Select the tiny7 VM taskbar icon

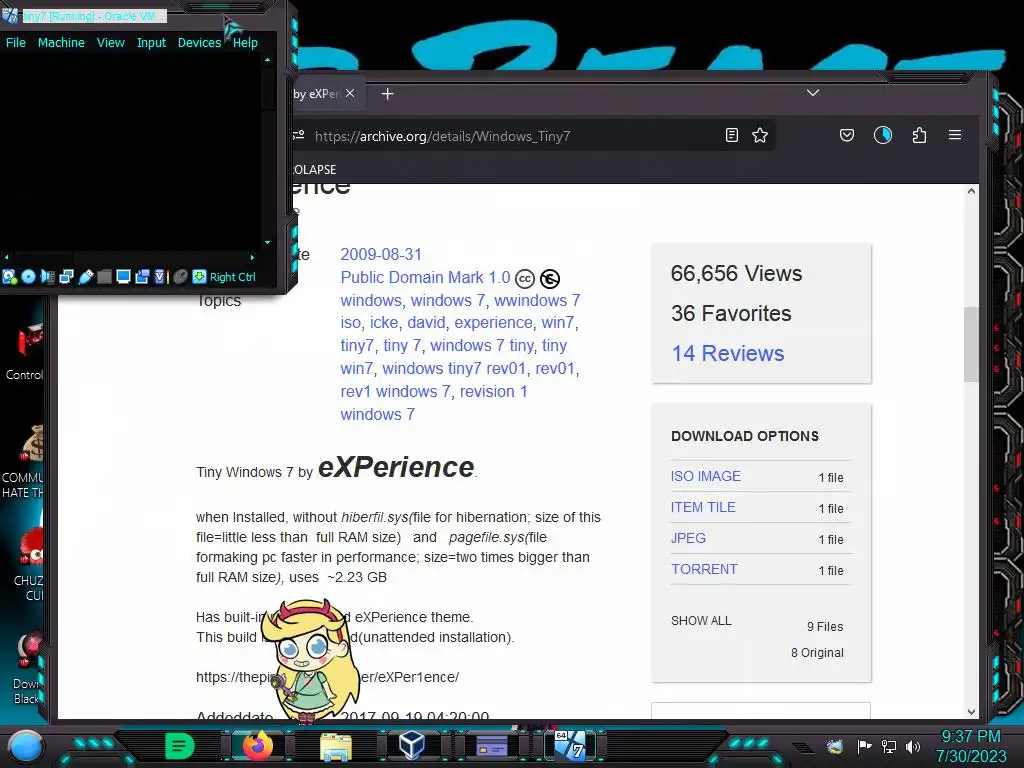pyautogui.click(x=570, y=746)
